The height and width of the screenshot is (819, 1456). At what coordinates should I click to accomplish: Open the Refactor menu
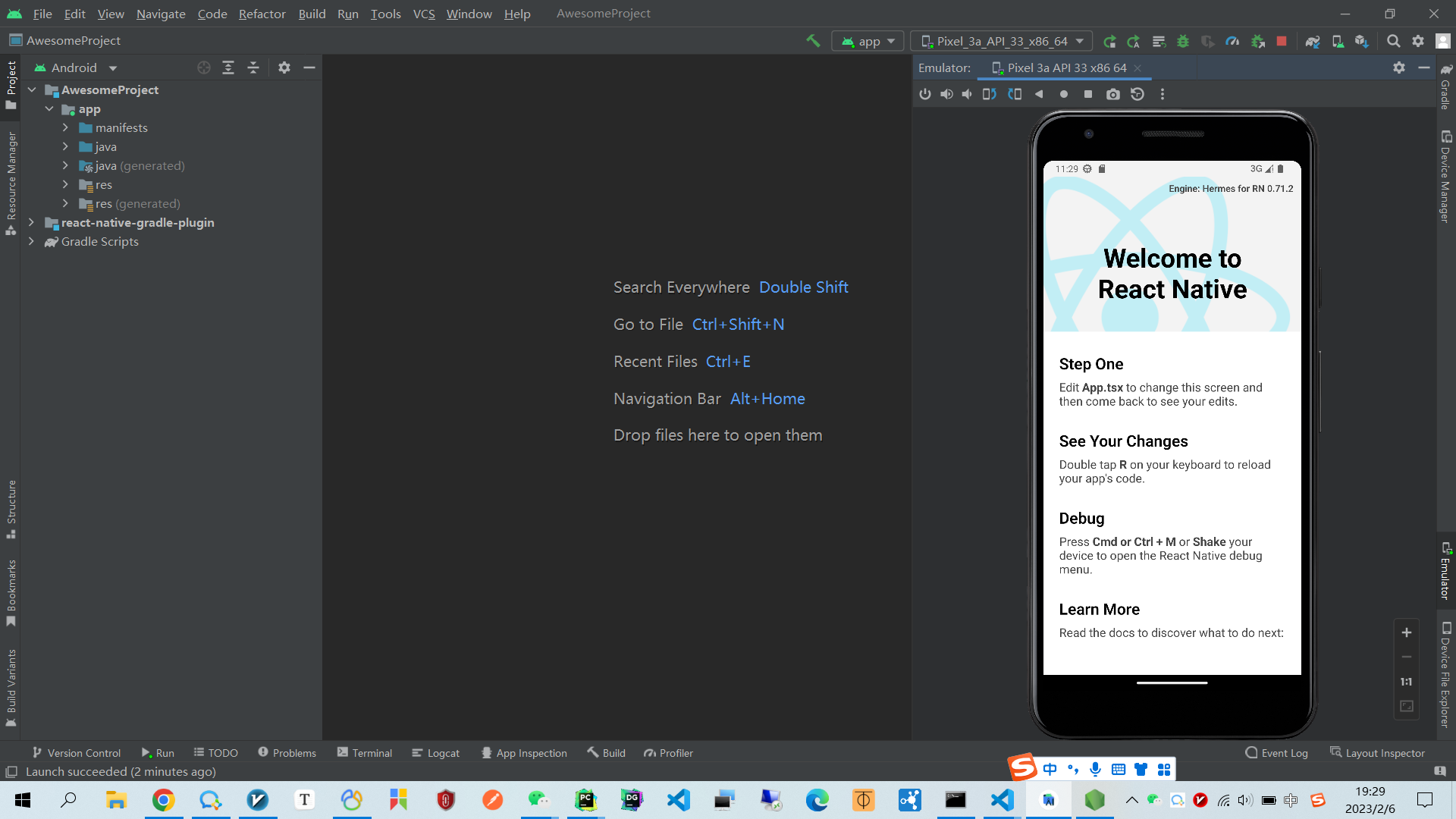[x=262, y=14]
